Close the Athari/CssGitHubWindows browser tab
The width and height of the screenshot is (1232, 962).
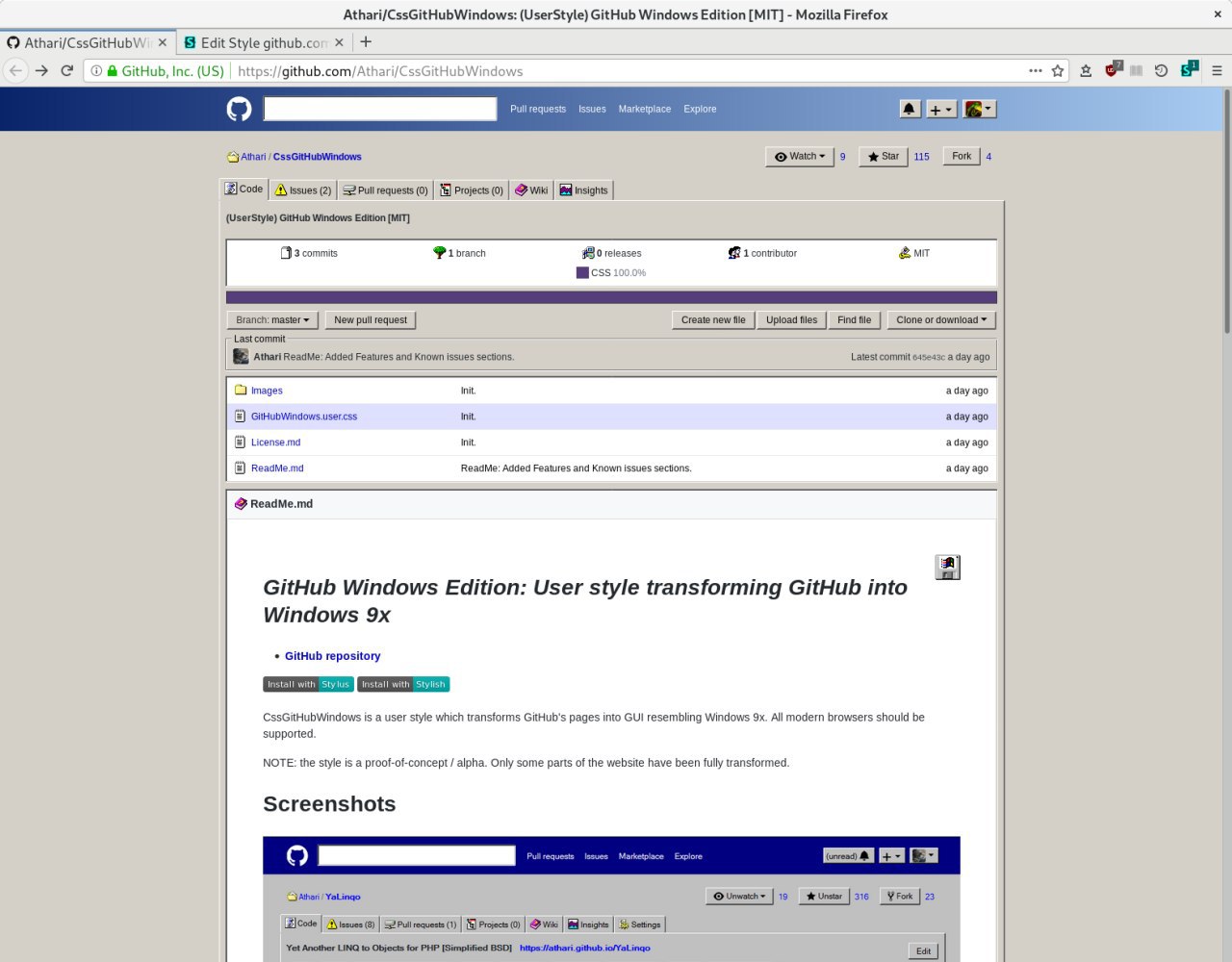click(163, 42)
